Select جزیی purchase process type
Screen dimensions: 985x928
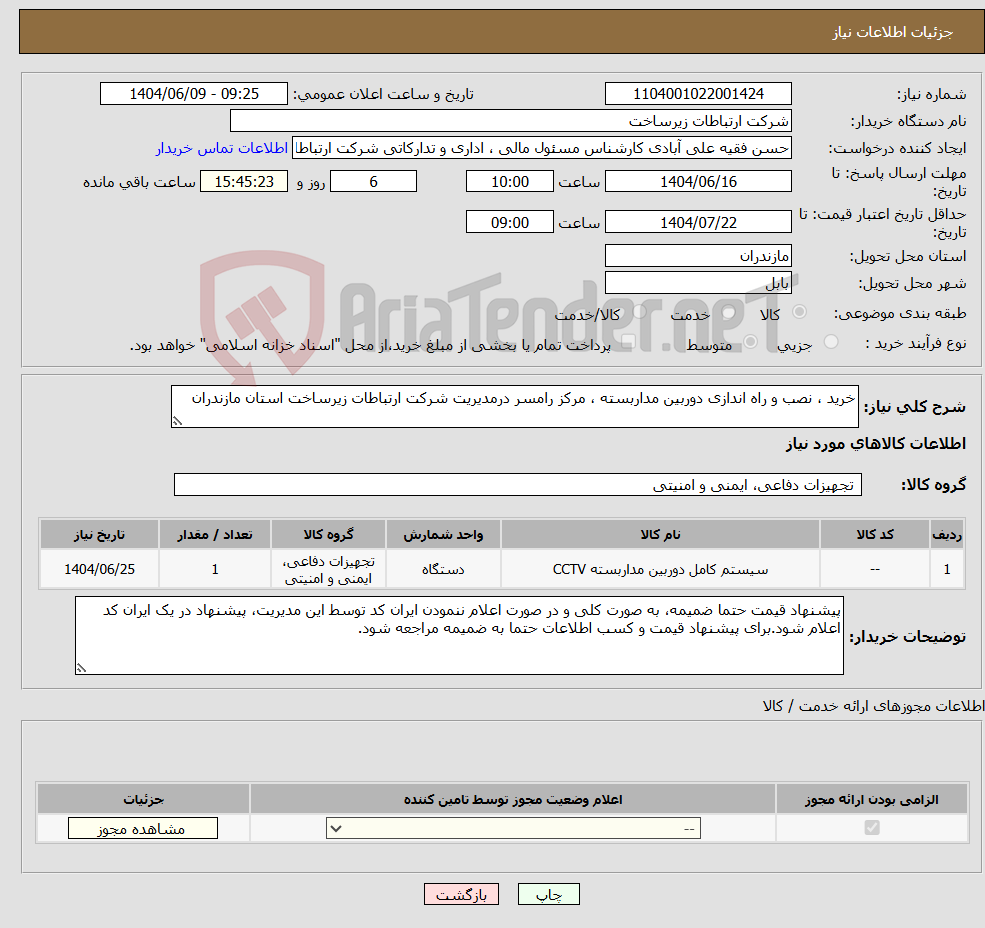pos(831,341)
